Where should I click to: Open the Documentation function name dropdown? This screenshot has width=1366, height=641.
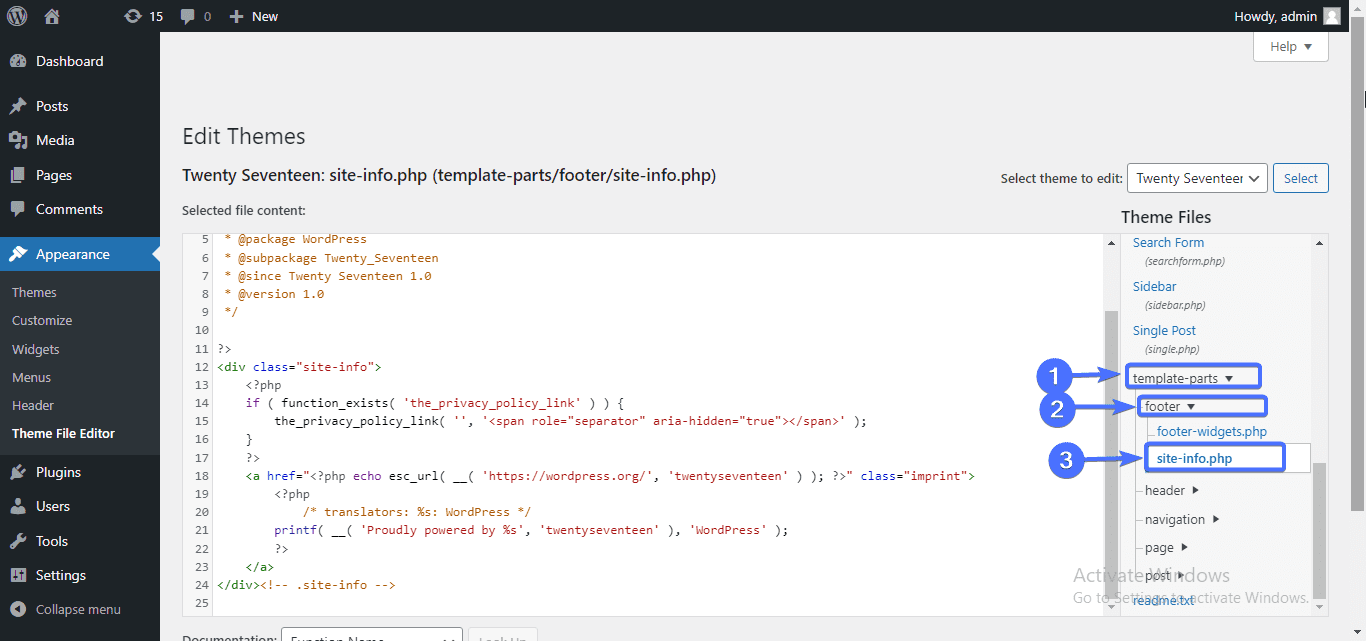point(372,636)
